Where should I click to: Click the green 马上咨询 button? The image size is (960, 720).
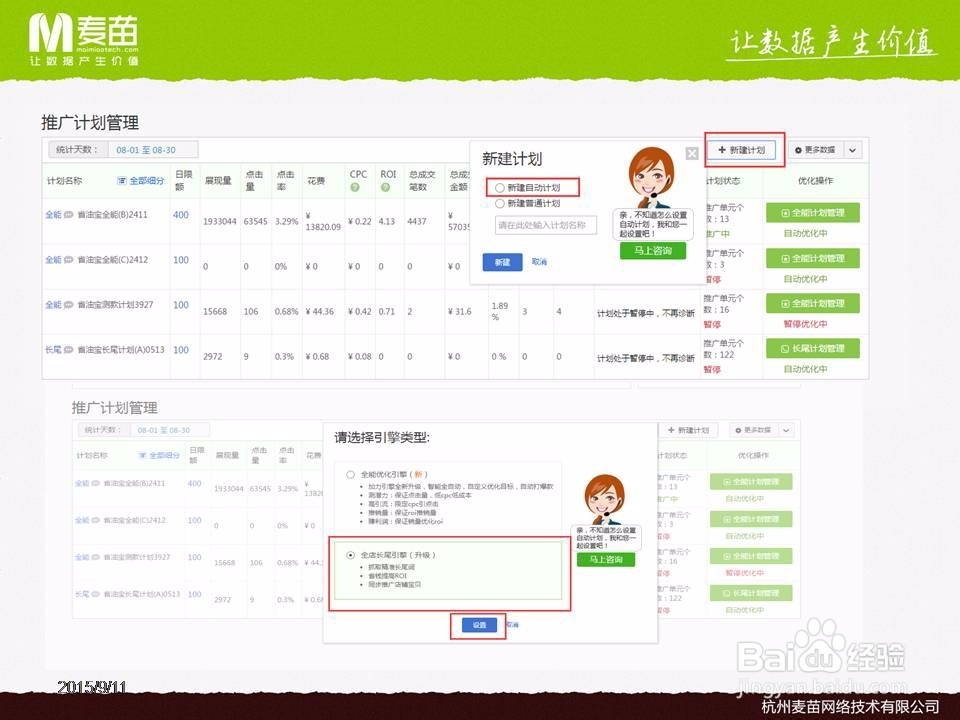click(x=651, y=251)
